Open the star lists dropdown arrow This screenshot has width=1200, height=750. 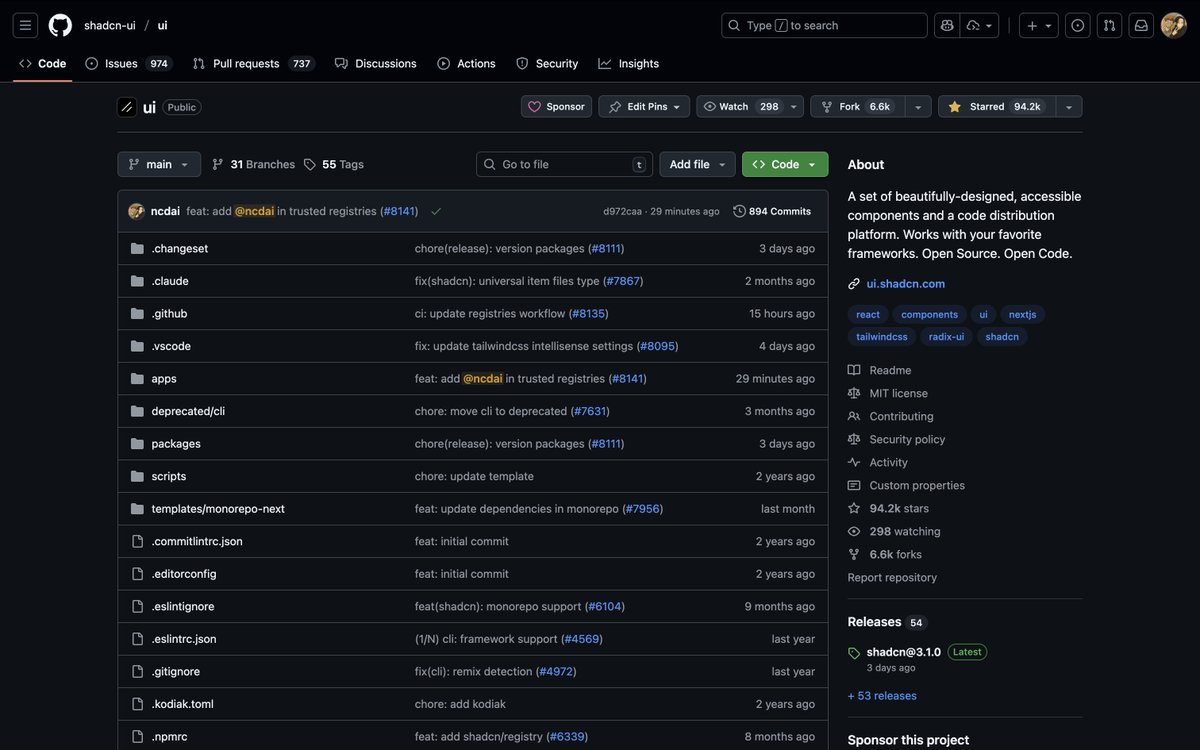tap(1069, 107)
